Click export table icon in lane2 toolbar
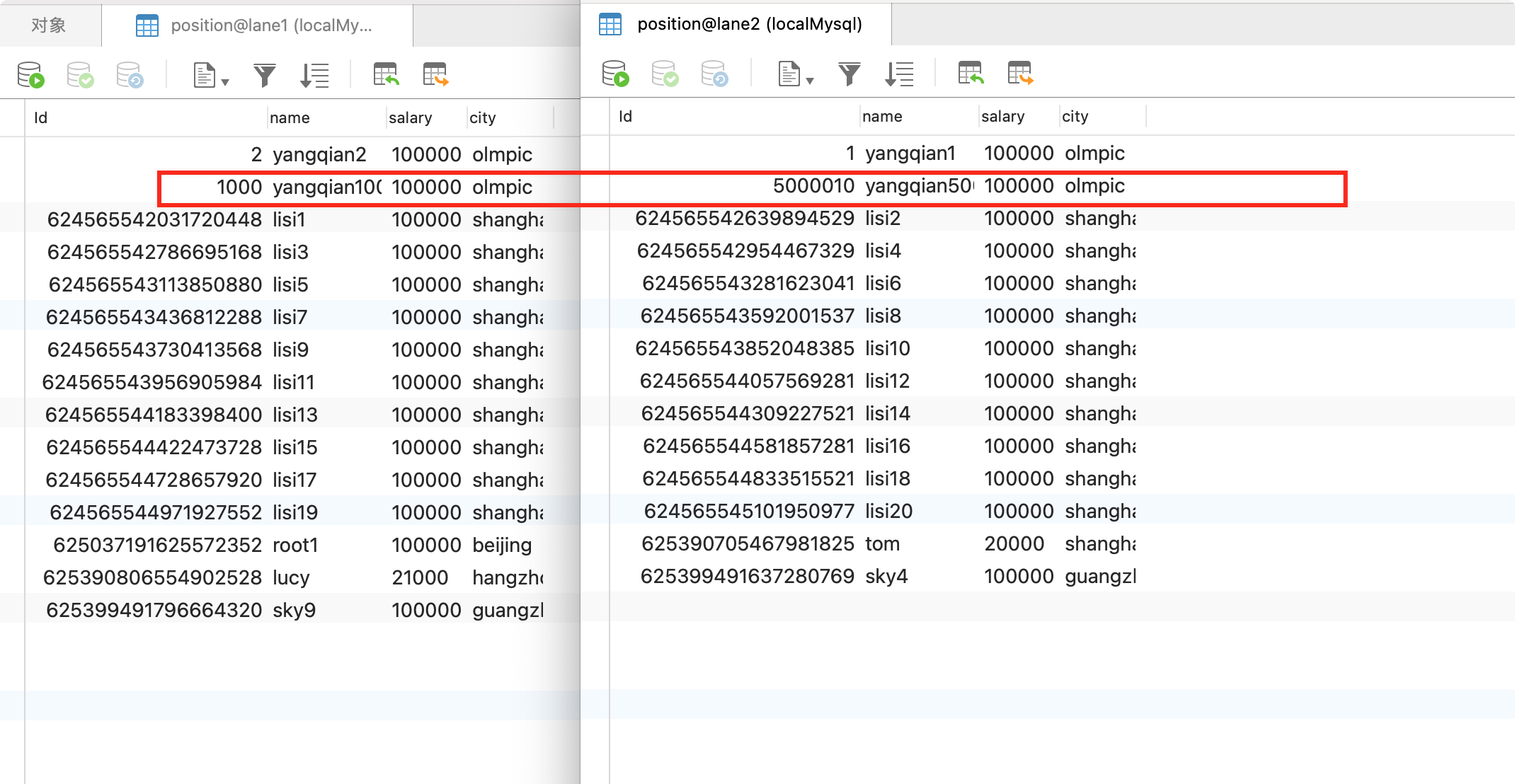1515x784 pixels. [x=1020, y=73]
